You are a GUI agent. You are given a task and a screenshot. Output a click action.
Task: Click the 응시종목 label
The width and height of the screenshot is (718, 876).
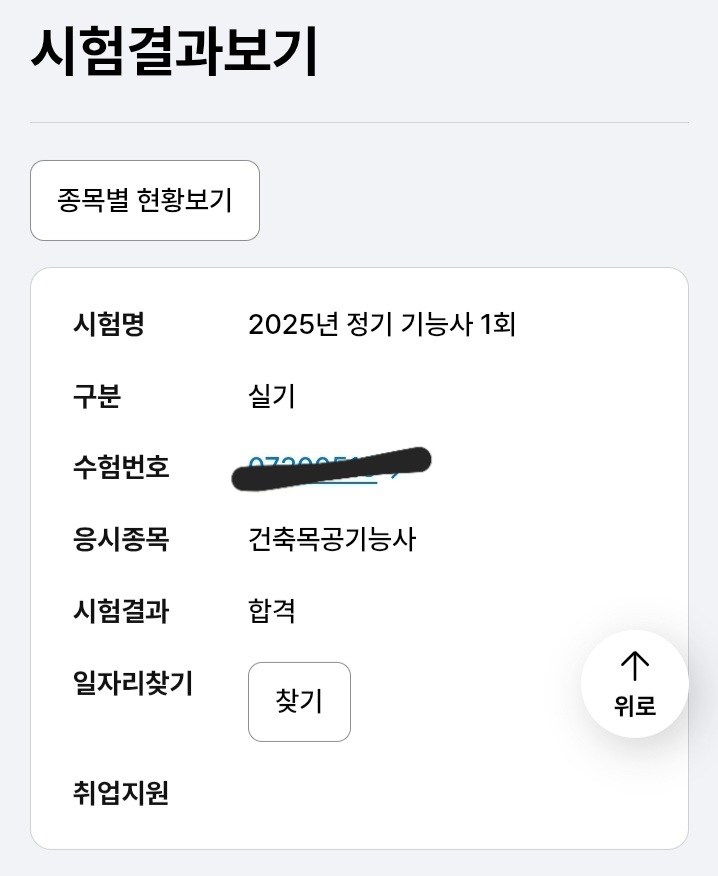click(121, 539)
